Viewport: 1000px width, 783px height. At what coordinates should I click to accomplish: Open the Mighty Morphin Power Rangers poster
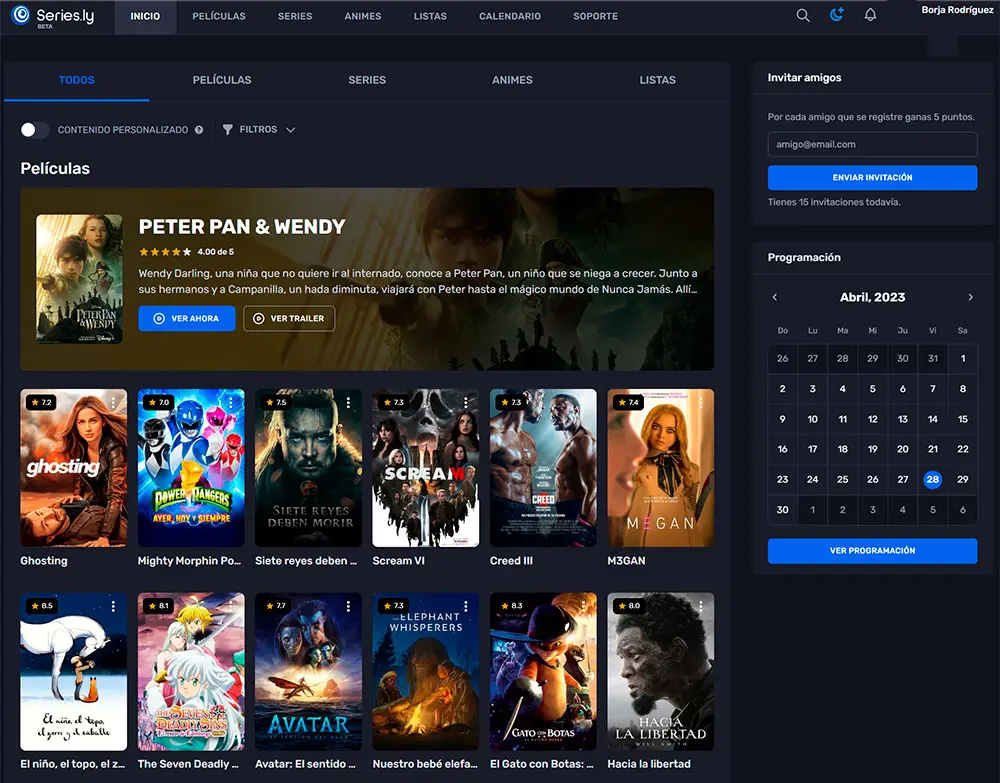click(191, 467)
